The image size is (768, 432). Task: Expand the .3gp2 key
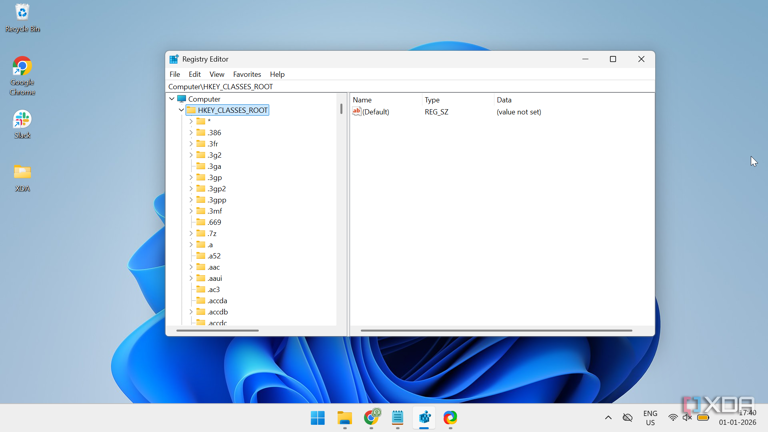(191, 189)
